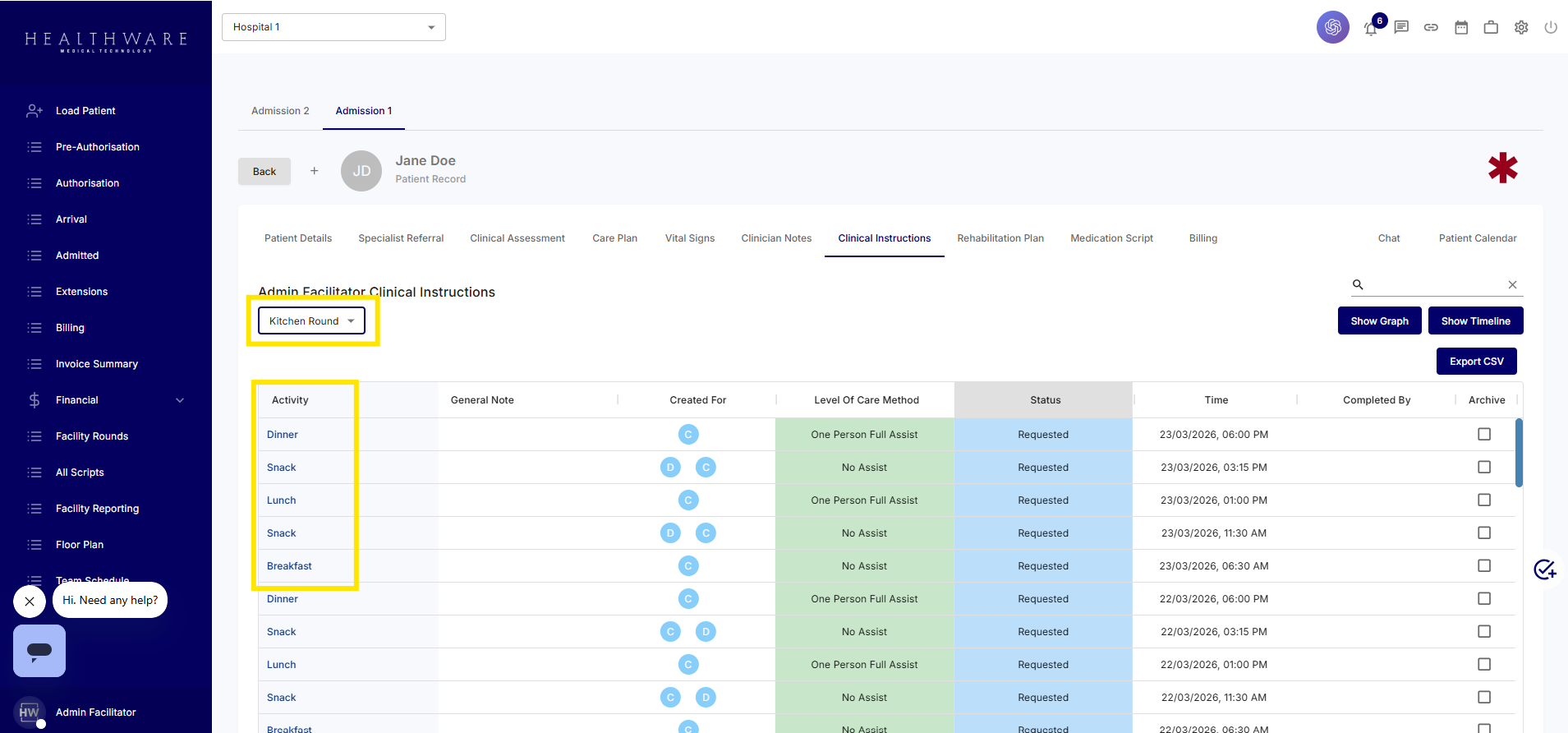Click the power logout icon
Viewport: 1568px width, 733px height.
pyautogui.click(x=1551, y=27)
